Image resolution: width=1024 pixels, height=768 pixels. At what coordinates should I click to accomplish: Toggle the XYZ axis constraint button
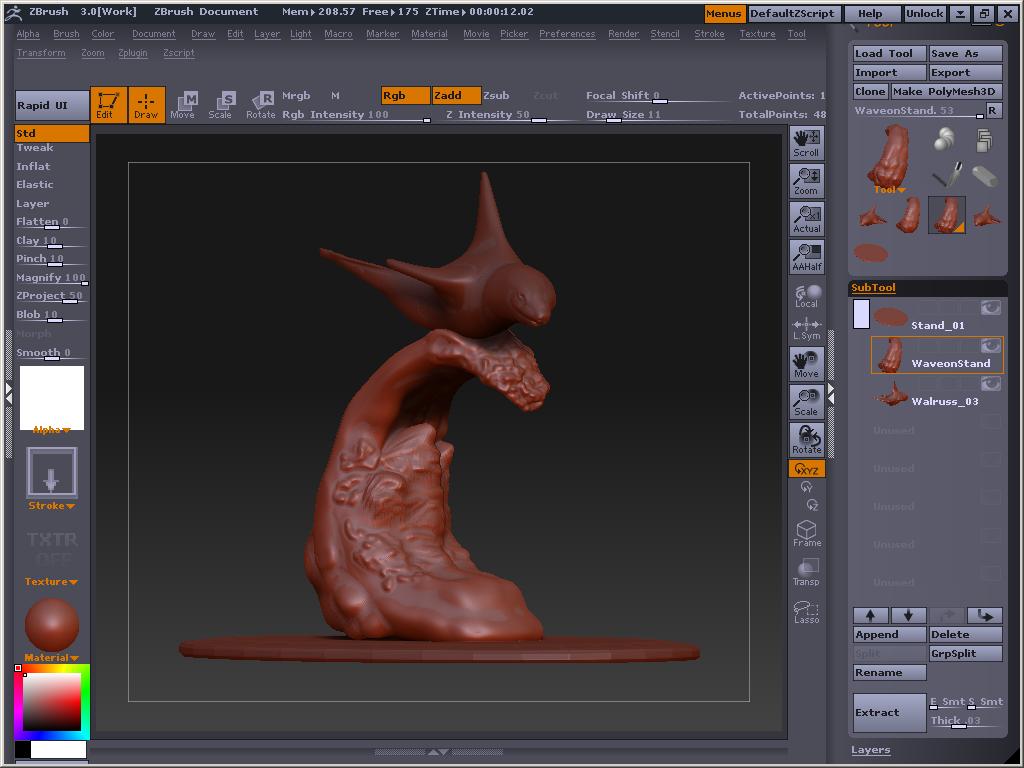(806, 468)
